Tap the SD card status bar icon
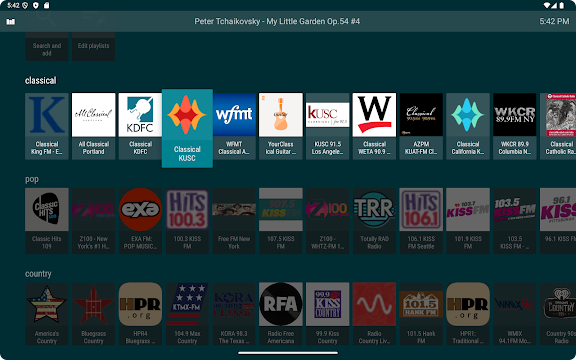576x360 pixels. 46,5
